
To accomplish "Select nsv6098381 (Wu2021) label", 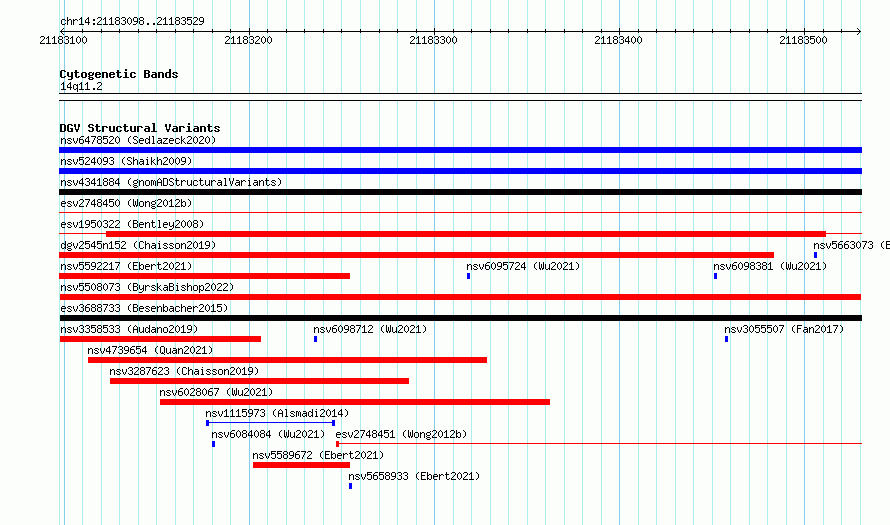I will (770, 266).
